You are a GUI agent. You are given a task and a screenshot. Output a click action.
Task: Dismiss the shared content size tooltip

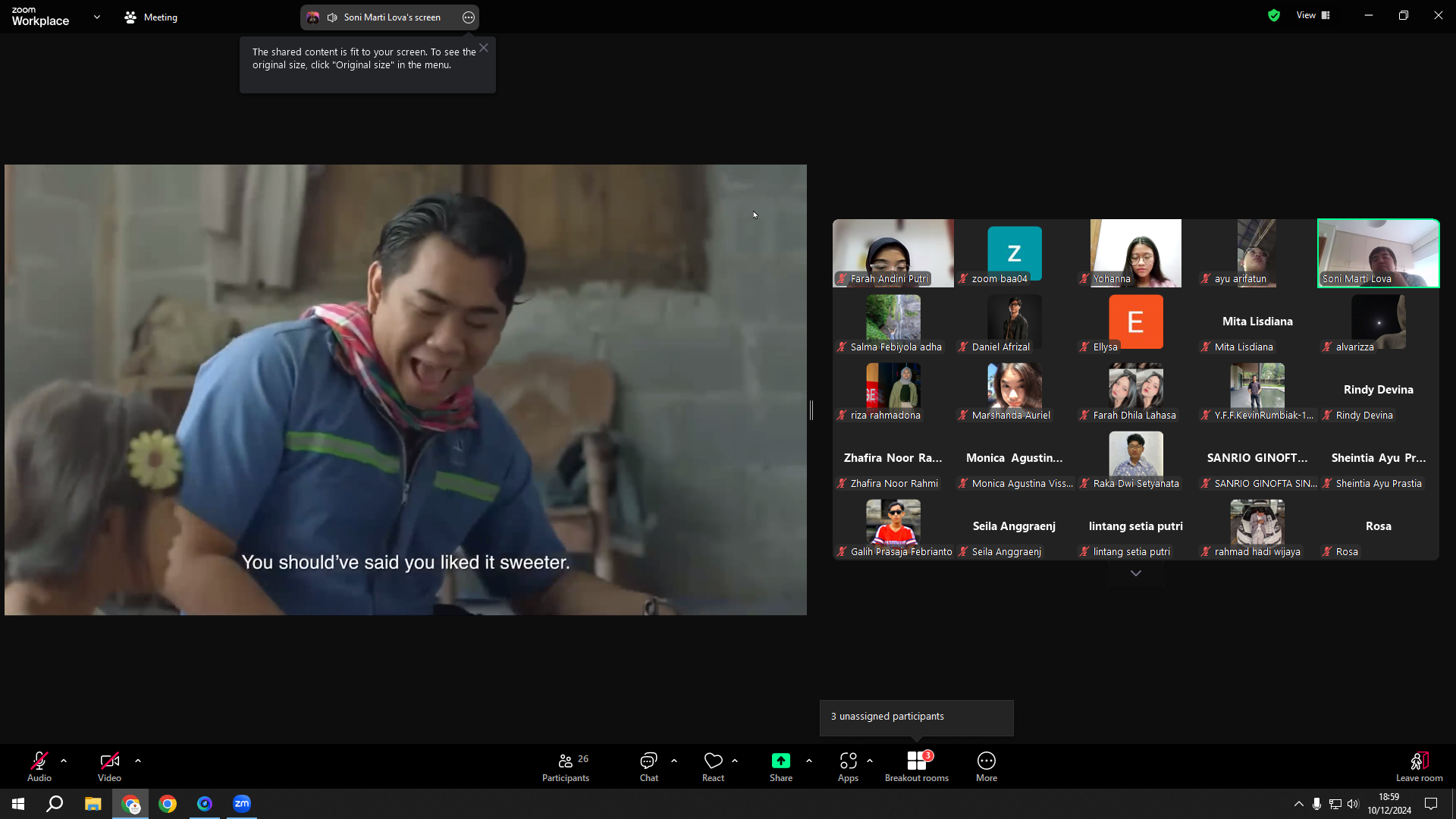484,48
